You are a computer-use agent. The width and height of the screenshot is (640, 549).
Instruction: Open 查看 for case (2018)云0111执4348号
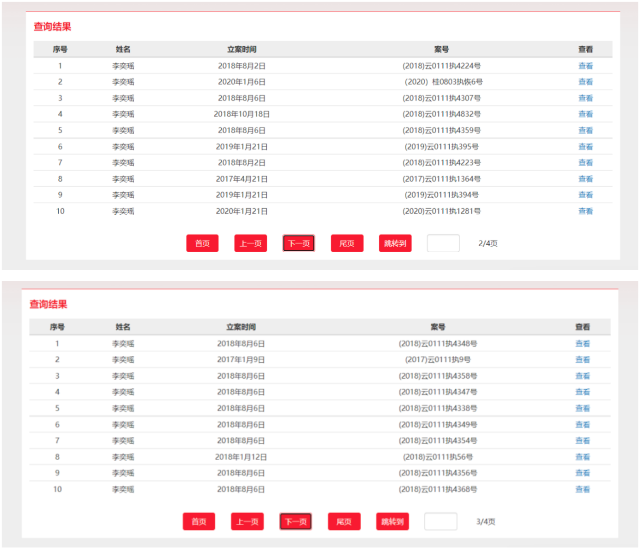click(583, 344)
